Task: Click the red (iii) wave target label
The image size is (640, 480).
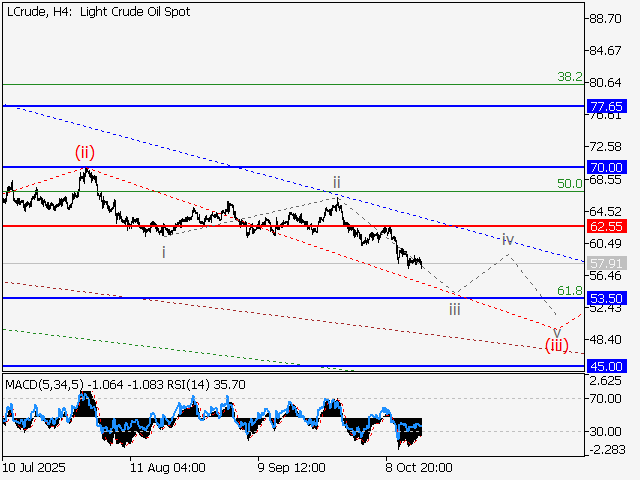Action: (x=556, y=345)
